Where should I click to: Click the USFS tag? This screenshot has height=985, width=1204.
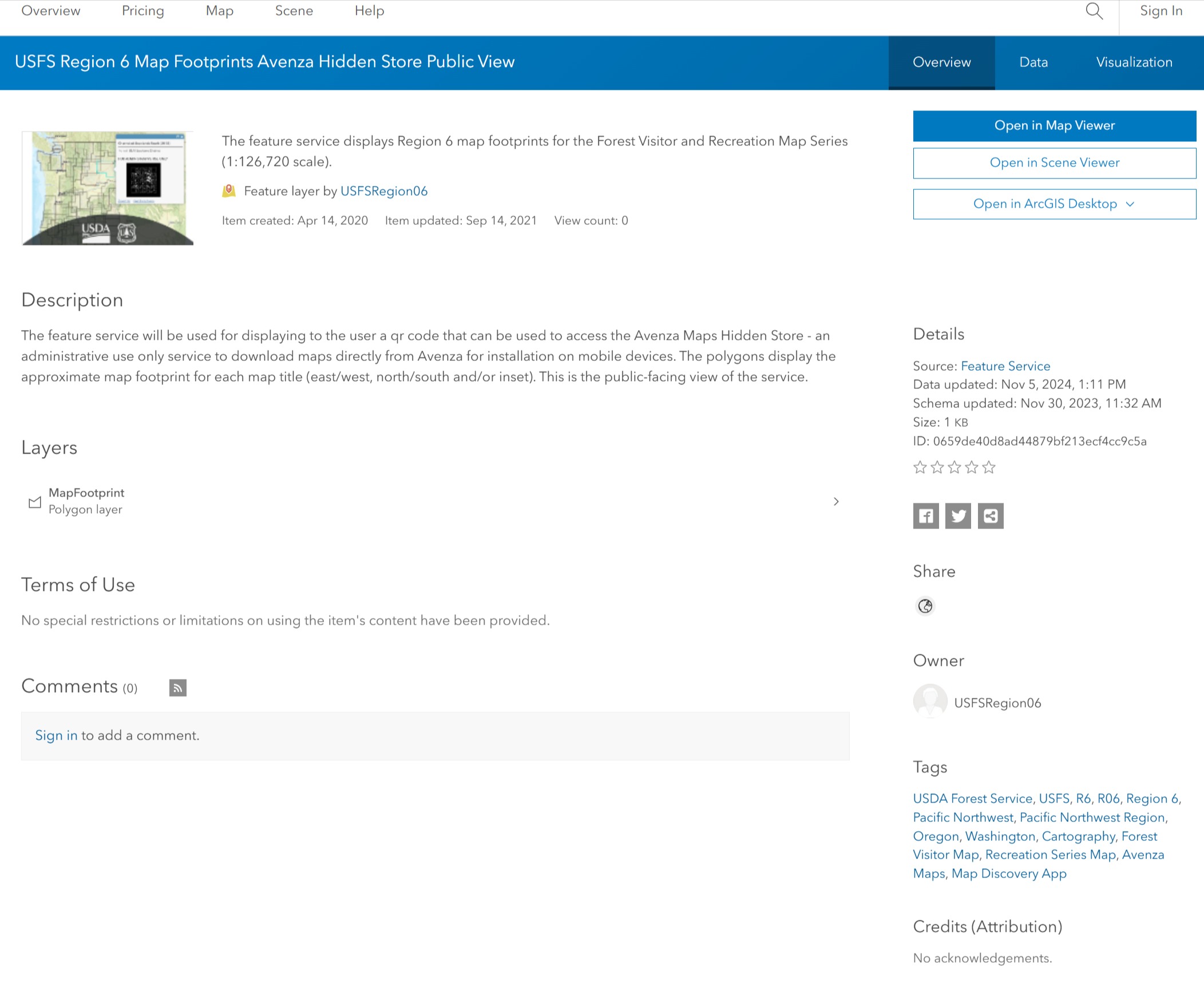tap(1054, 799)
